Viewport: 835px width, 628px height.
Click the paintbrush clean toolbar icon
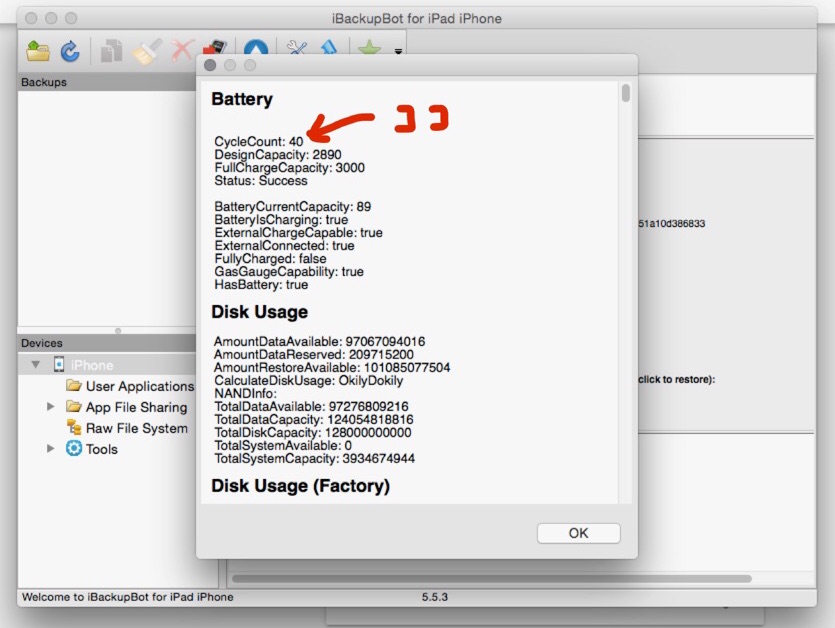[x=147, y=52]
